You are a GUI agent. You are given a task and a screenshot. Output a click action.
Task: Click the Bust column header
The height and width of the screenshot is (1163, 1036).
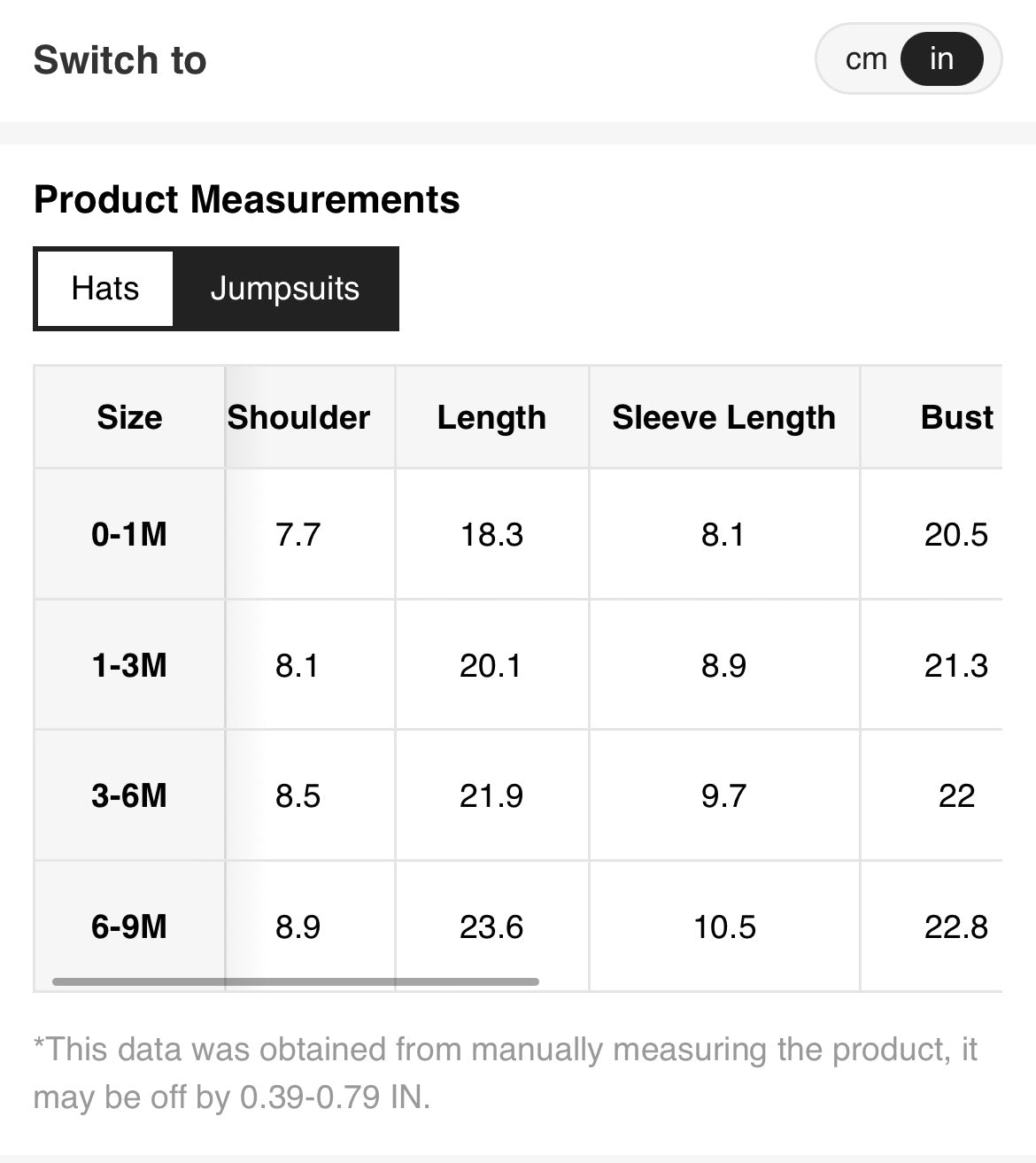coord(956,417)
